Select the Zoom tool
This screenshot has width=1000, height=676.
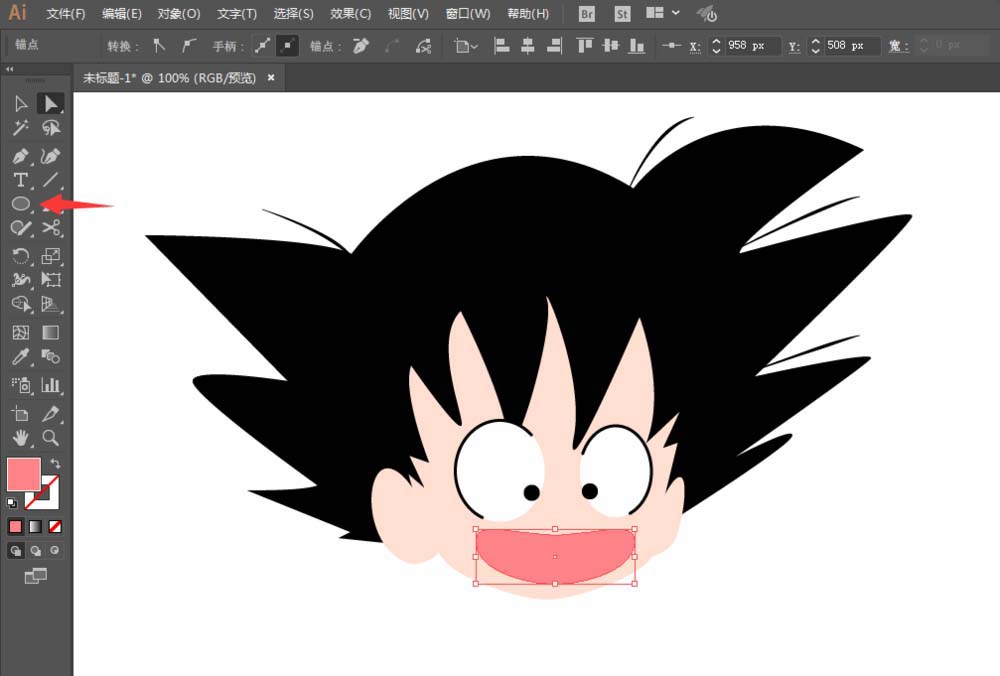point(50,437)
